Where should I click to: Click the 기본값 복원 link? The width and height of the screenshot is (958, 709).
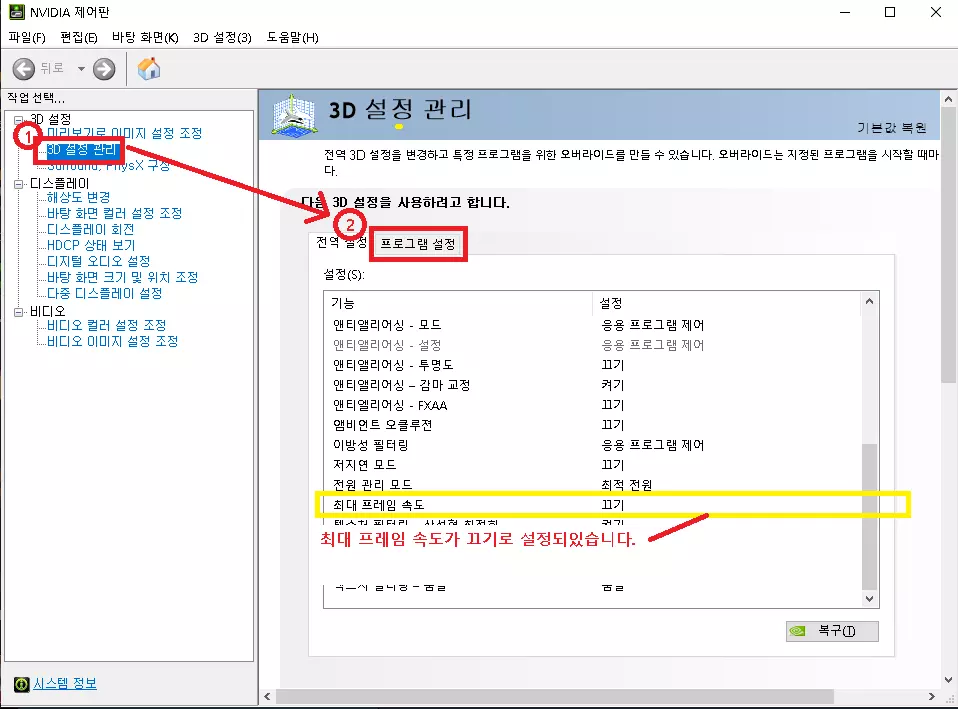(x=891, y=128)
